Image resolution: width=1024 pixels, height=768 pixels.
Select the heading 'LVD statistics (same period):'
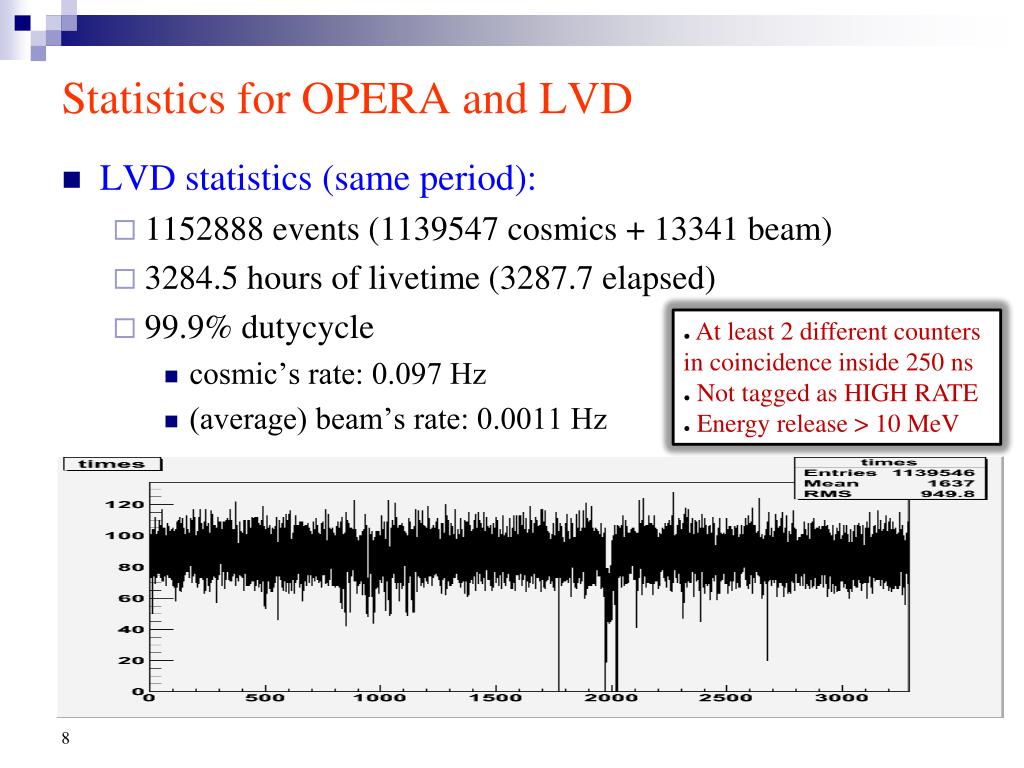[317, 178]
